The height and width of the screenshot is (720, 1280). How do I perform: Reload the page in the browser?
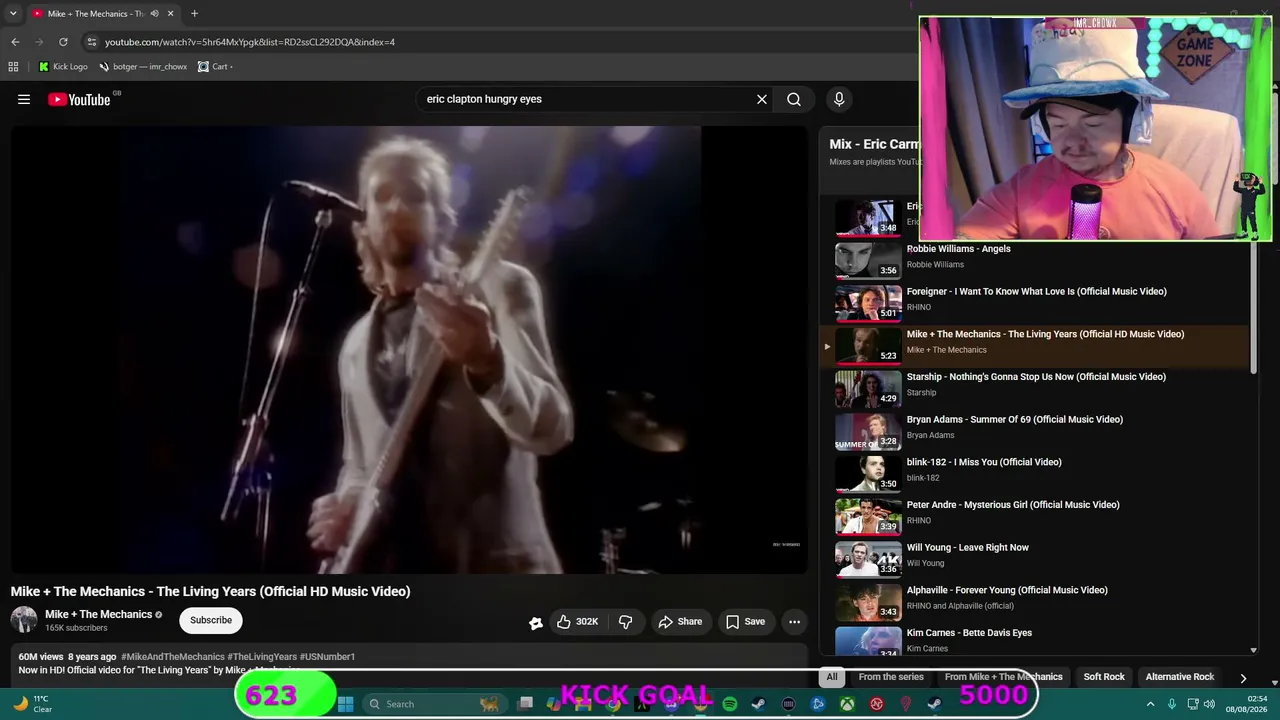pyautogui.click(x=63, y=42)
